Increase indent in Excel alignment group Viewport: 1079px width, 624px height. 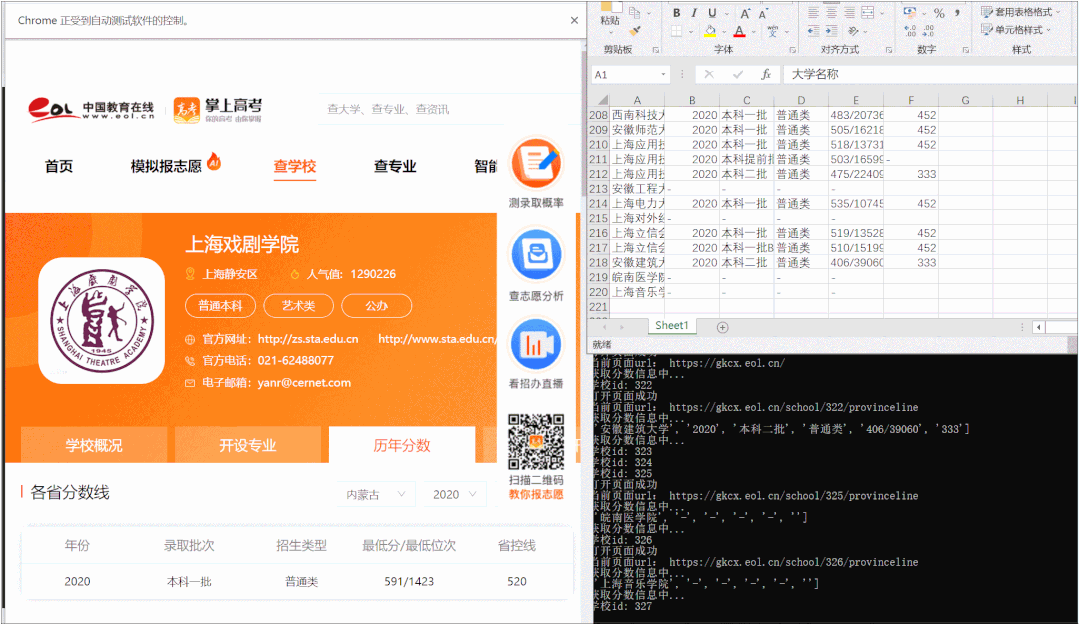[831, 31]
